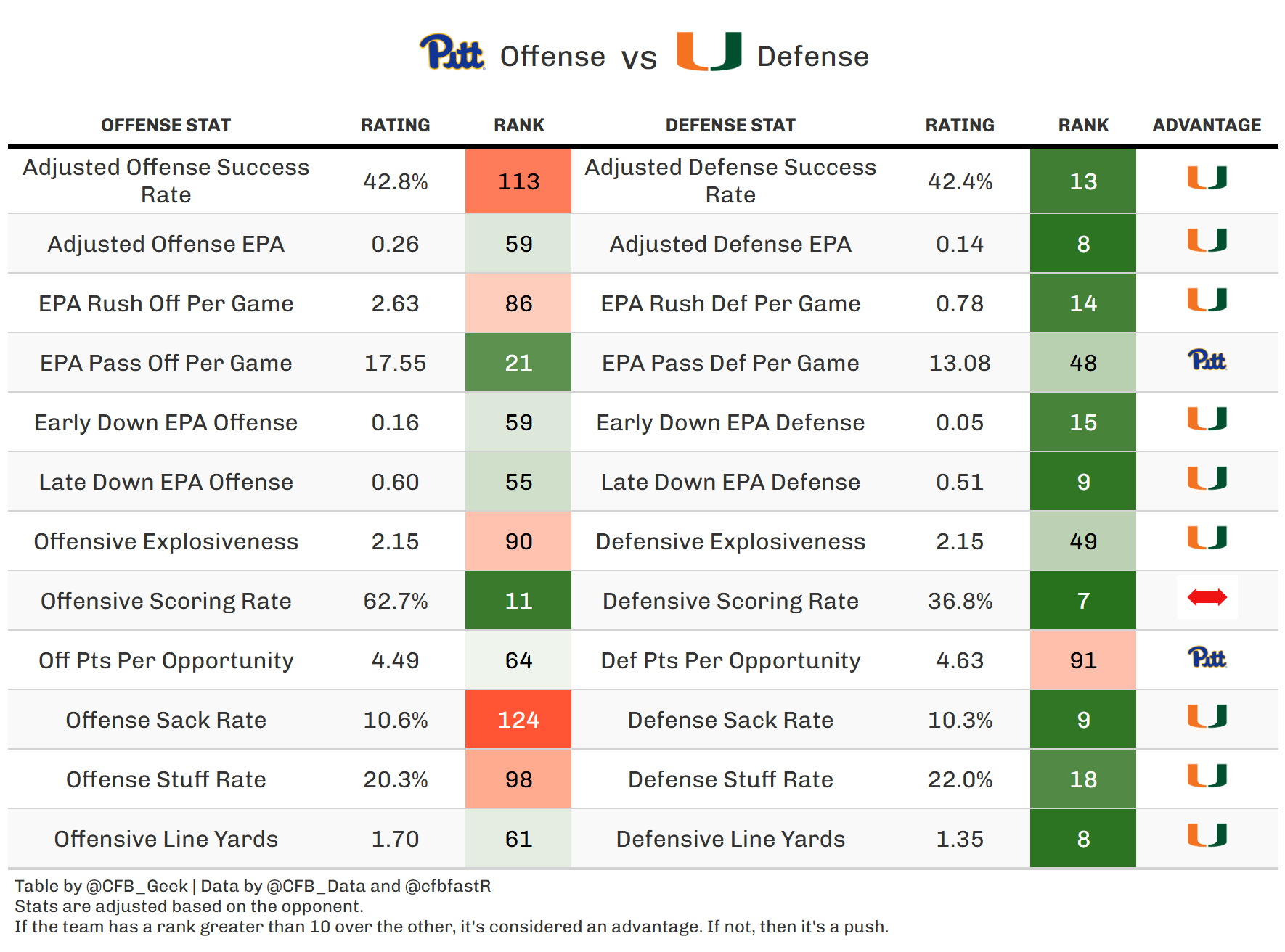
Task: Select Pitt logo in Pts Per Opportunity row
Action: pyautogui.click(x=1207, y=657)
